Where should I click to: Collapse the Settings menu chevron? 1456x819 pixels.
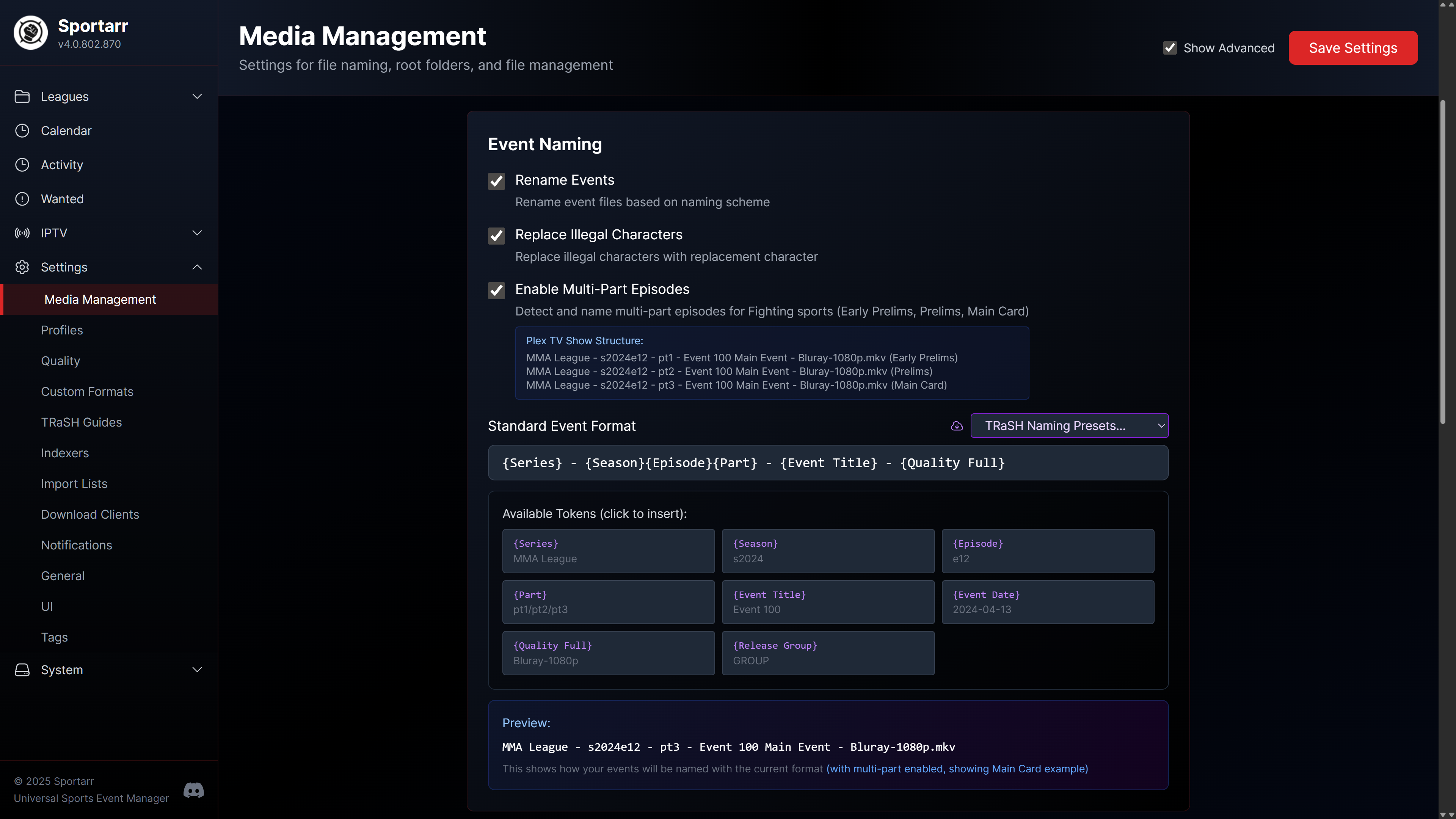(197, 267)
